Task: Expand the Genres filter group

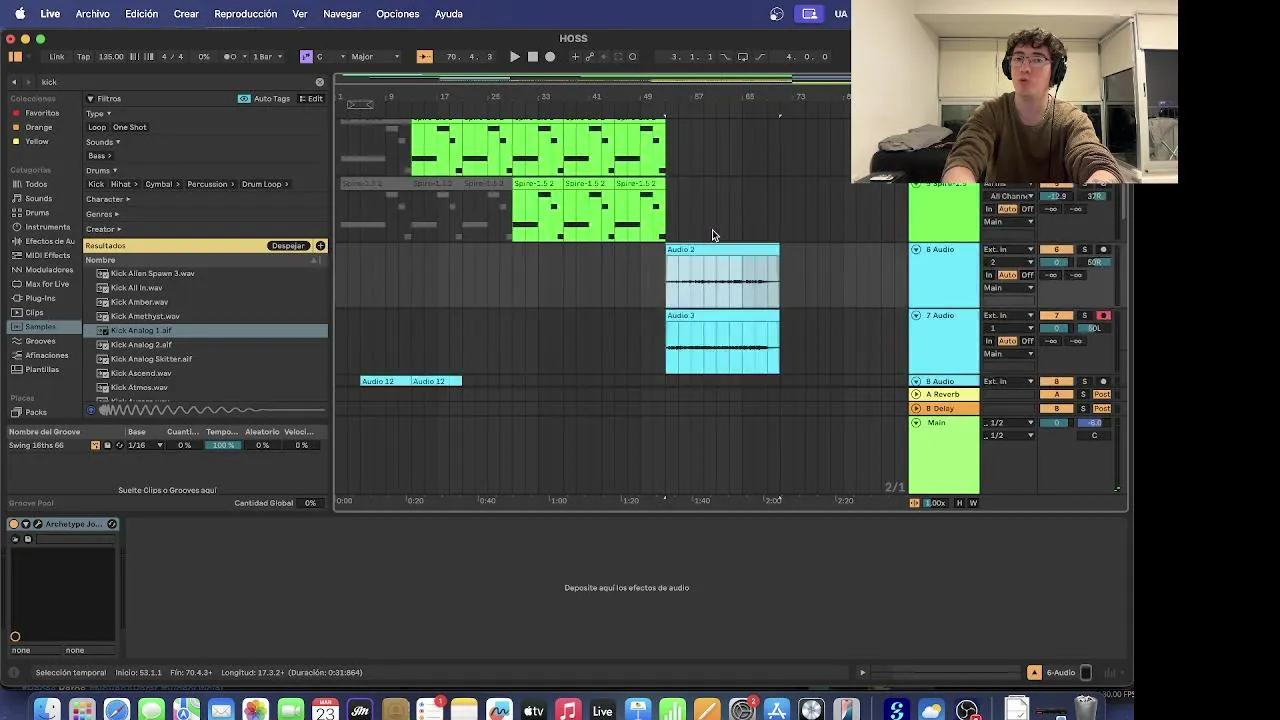Action: pyautogui.click(x=102, y=214)
